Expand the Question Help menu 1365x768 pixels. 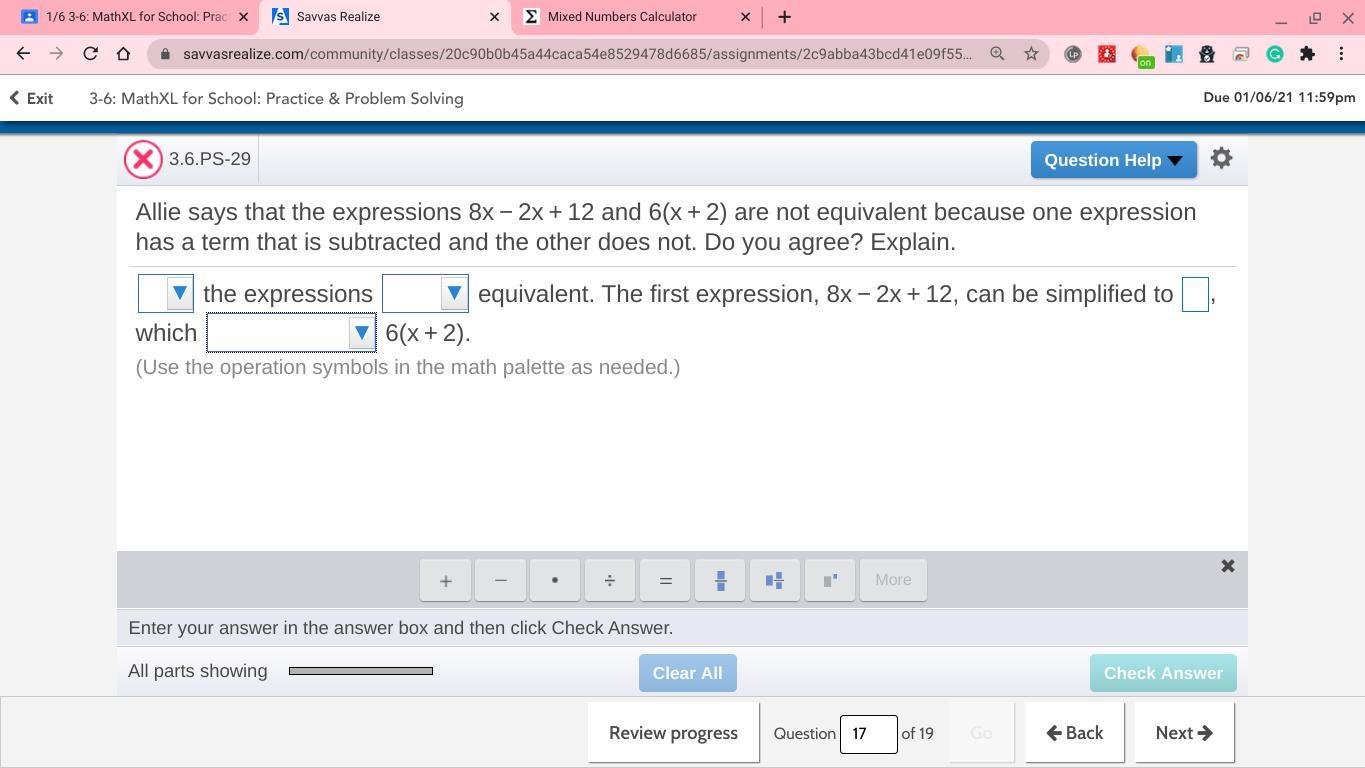pyautogui.click(x=1113, y=160)
